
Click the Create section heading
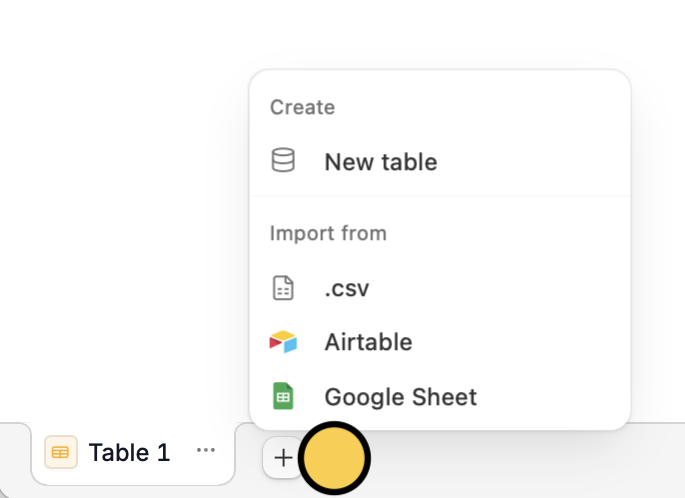(x=302, y=107)
